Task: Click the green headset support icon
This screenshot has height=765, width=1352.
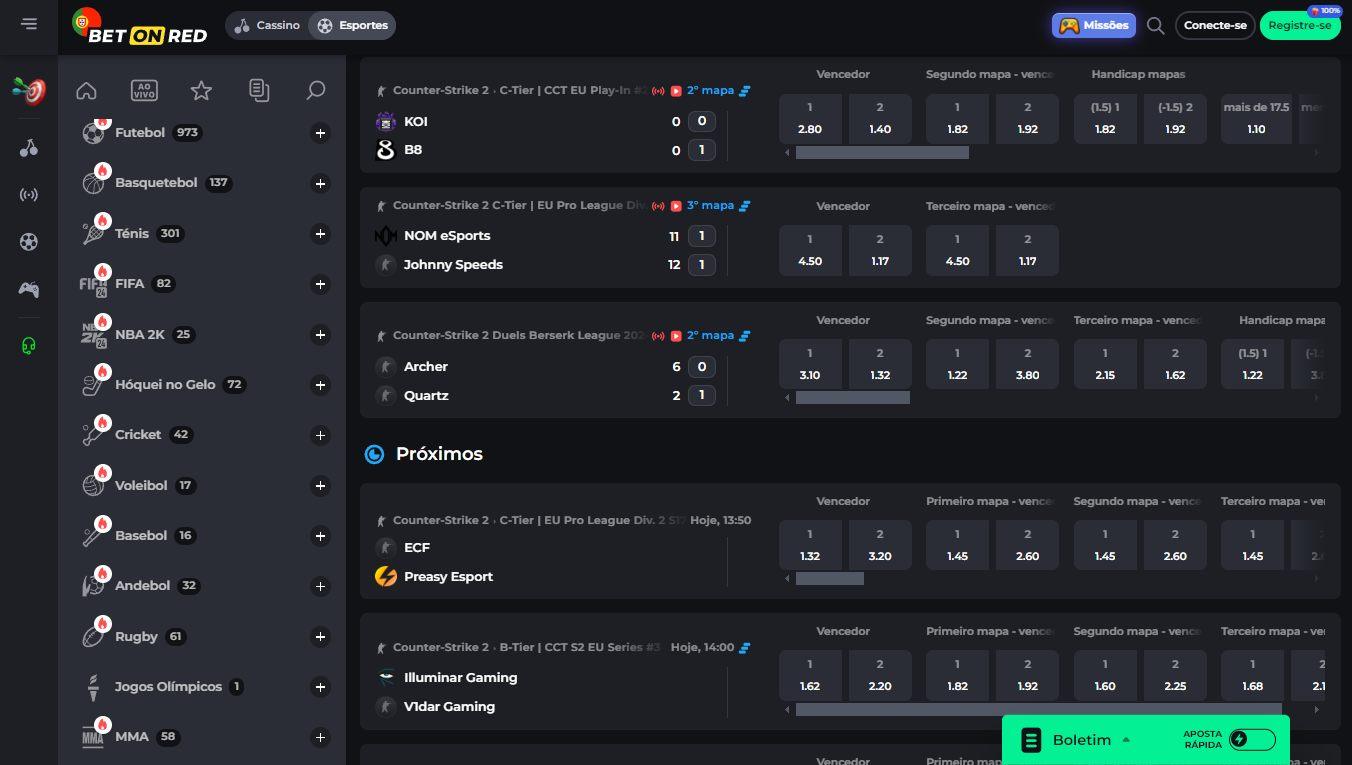Action: click(x=29, y=346)
